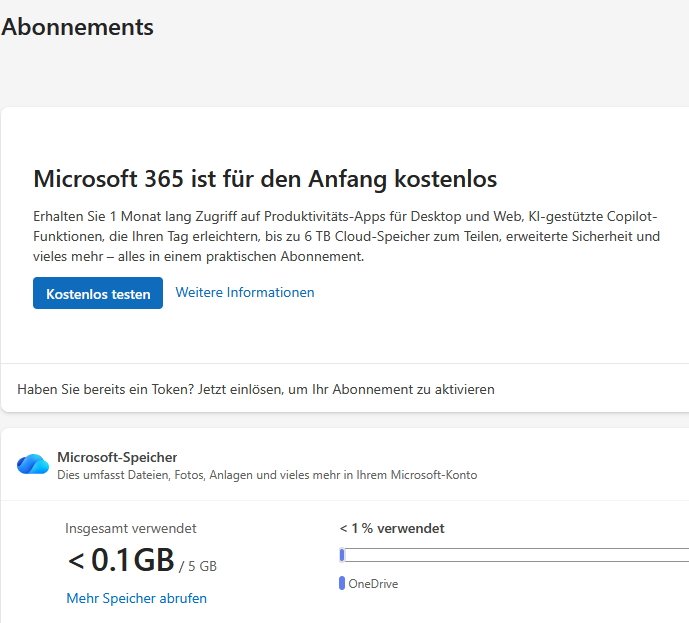
Task: Click the Microsoft-Speicher section title
Action: point(117,457)
